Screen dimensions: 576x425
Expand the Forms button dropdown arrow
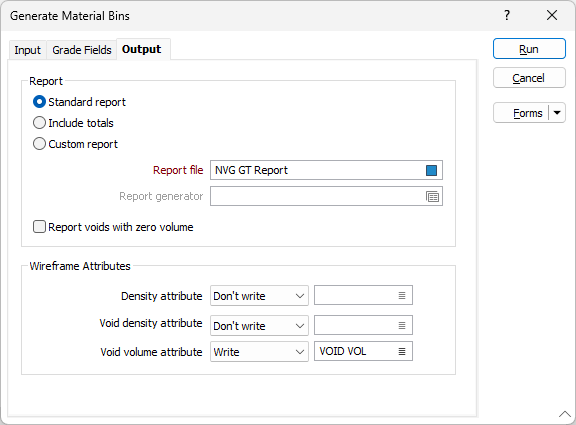tap(557, 113)
